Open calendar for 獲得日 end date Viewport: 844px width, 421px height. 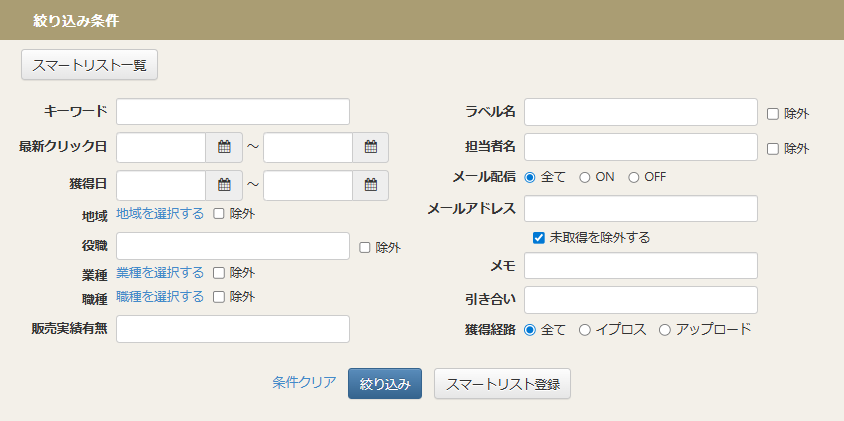coord(370,185)
